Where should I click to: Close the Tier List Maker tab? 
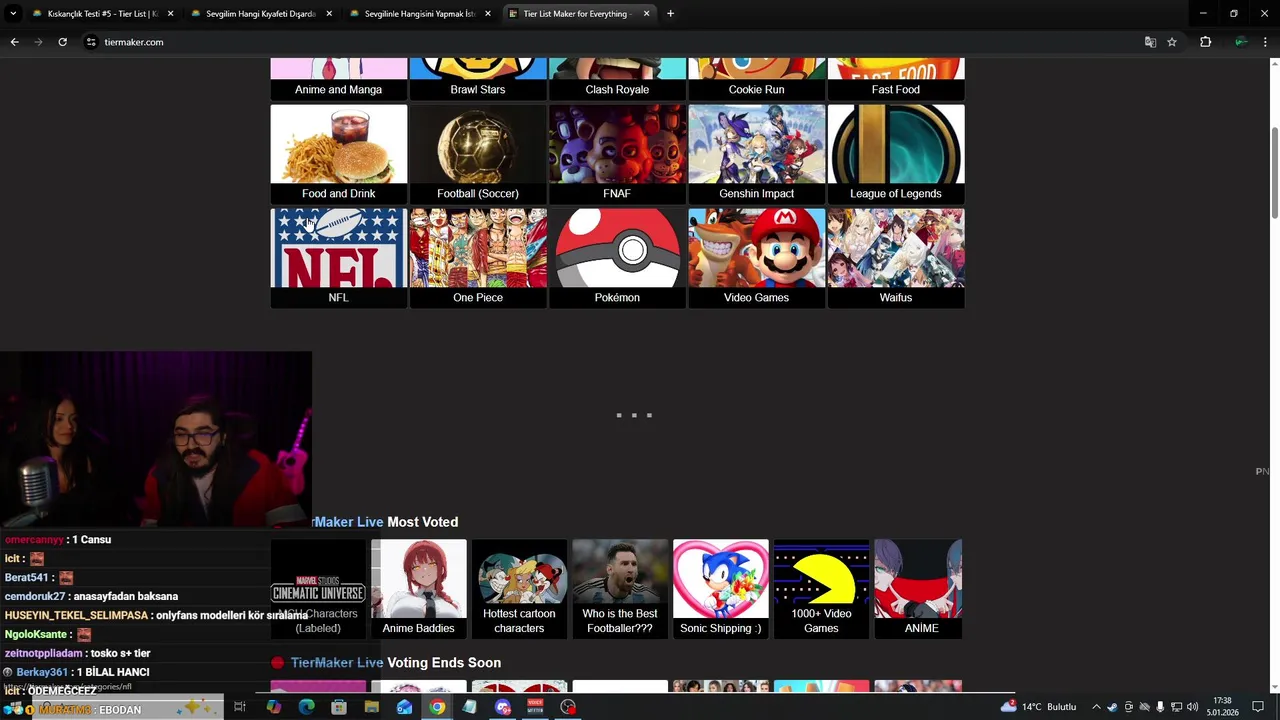point(646,14)
